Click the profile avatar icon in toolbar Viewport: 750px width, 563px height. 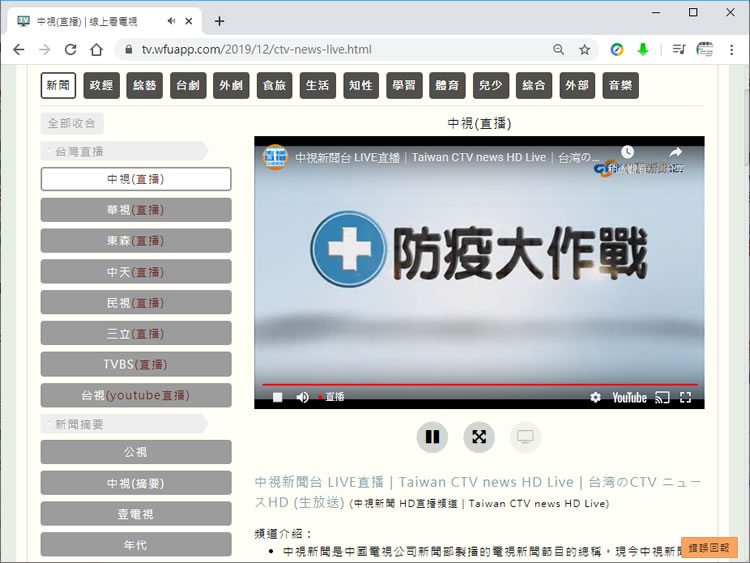tap(705, 49)
